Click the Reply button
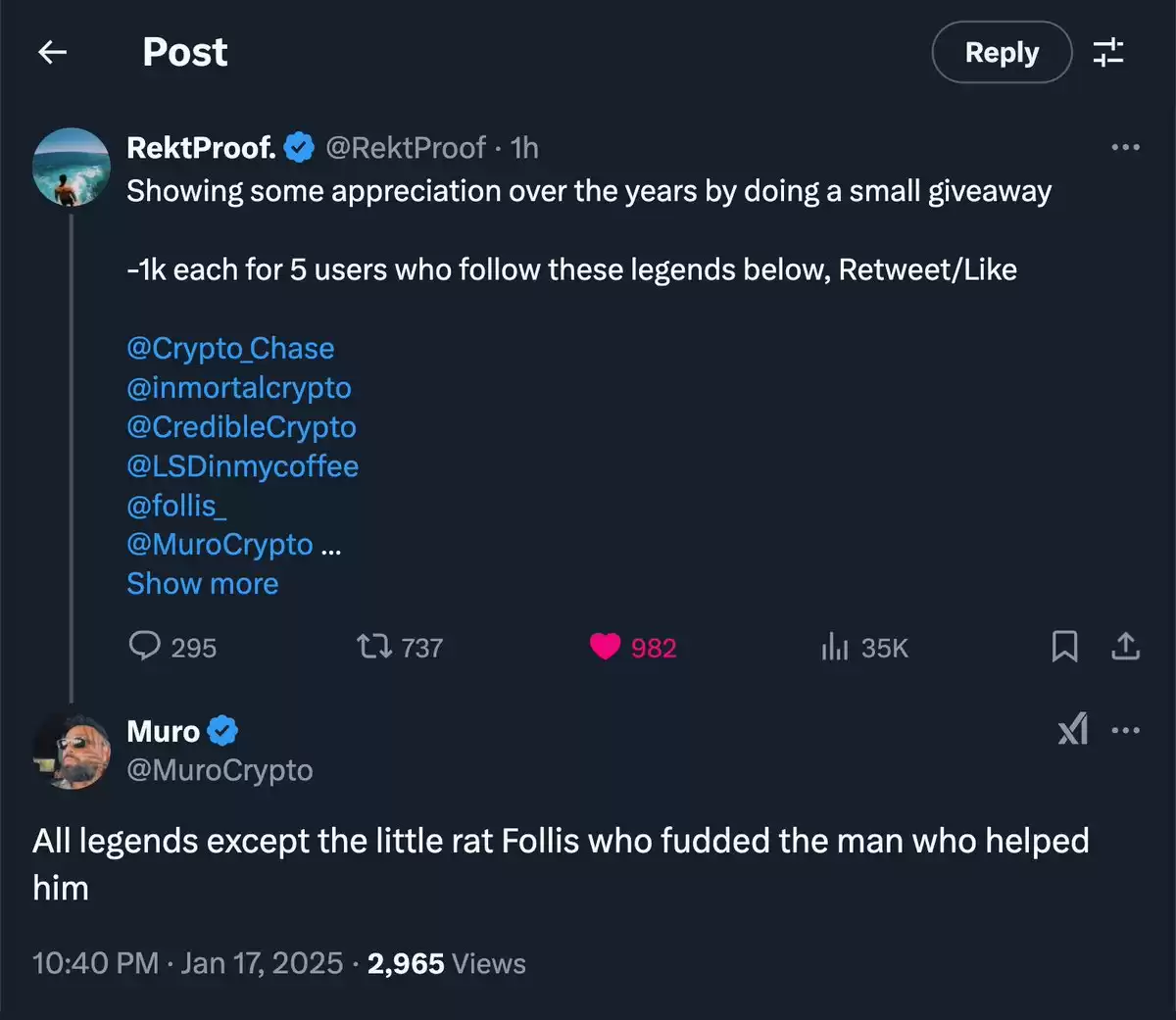The height and width of the screenshot is (1020, 1176). [1002, 52]
